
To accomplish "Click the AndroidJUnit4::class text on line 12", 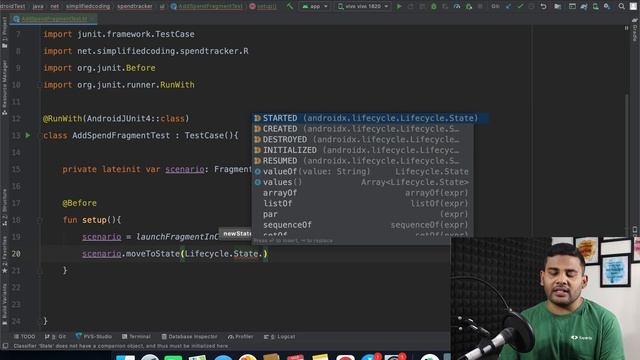I will 136,118.
